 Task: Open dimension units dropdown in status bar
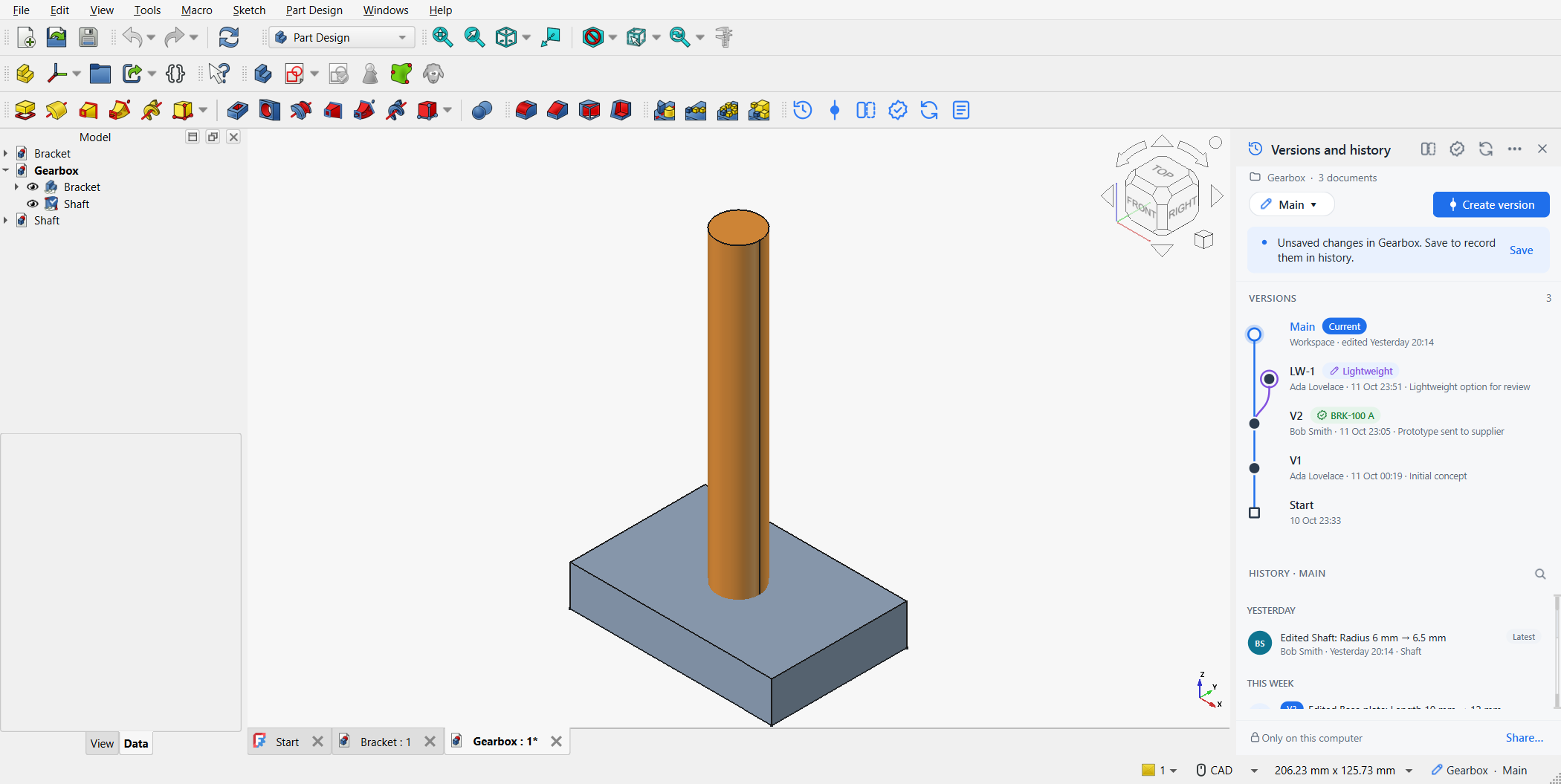pos(1409,771)
